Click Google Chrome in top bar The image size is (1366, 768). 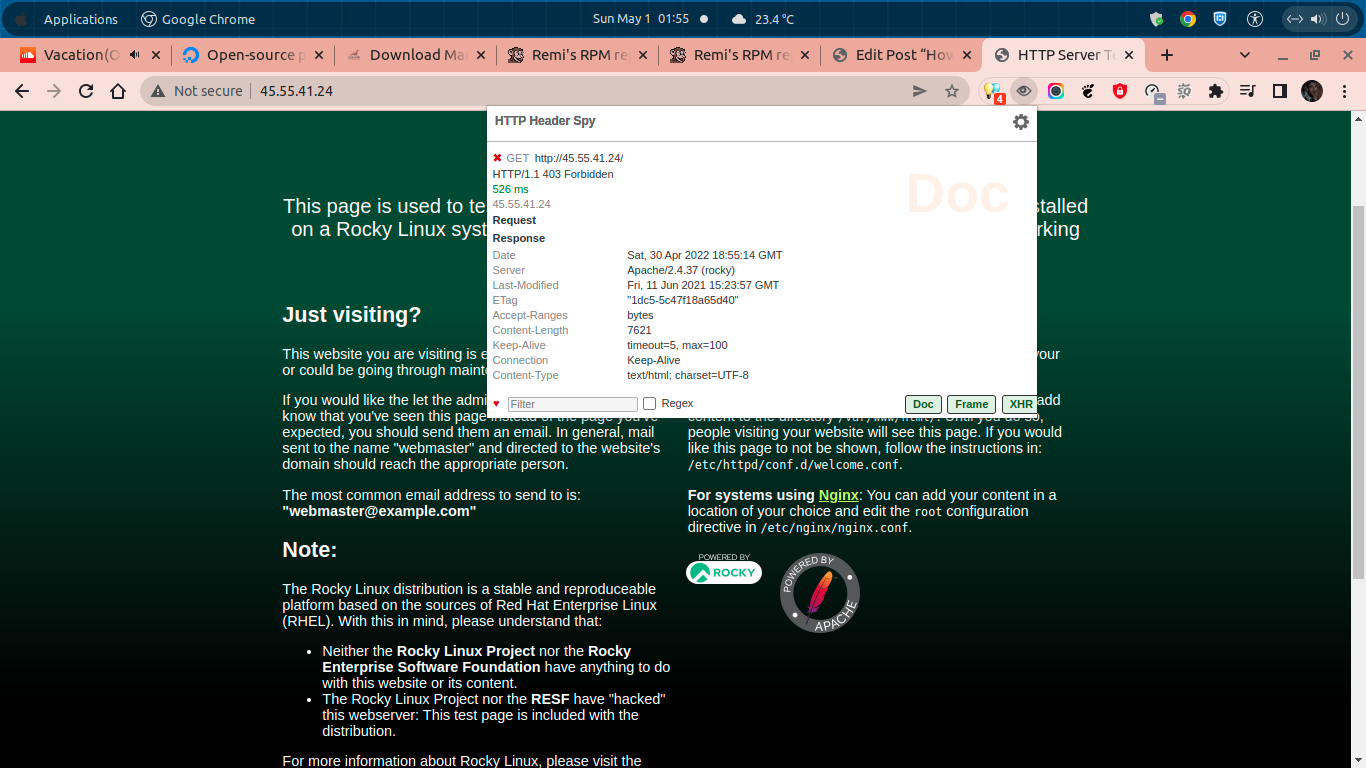198,19
